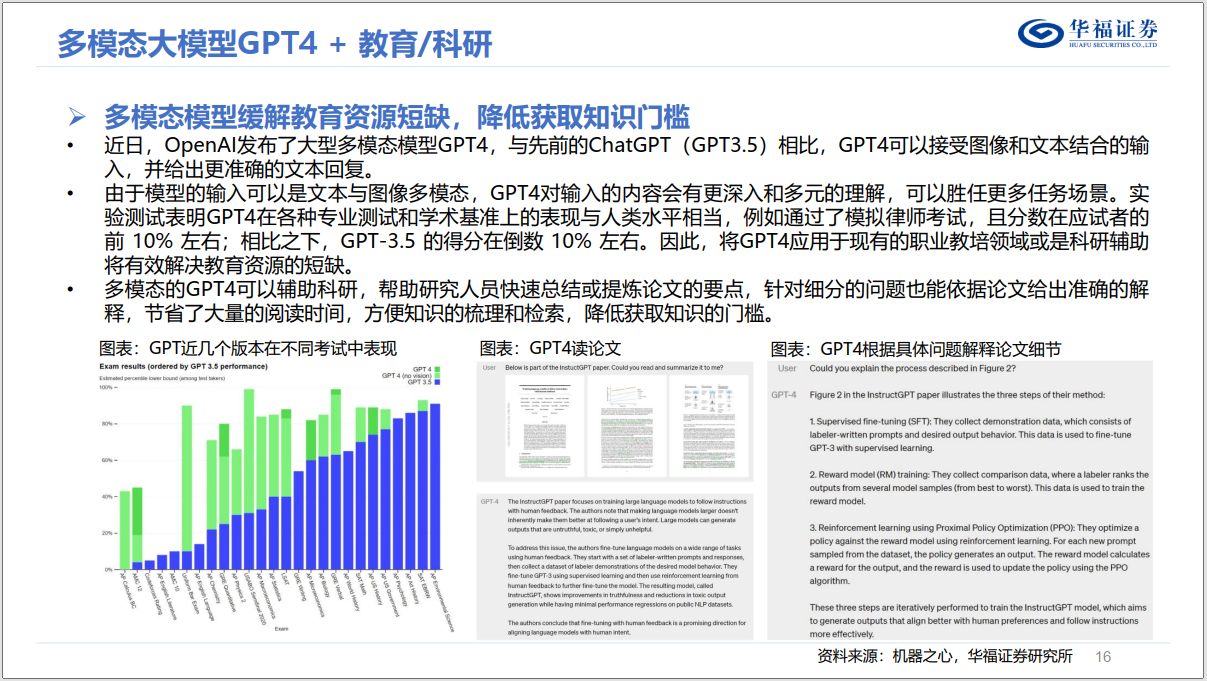Screen dimensions: 1207x681
Task: Click the 'GPT-4' label in the rightmost panel
Action: [x=784, y=395]
